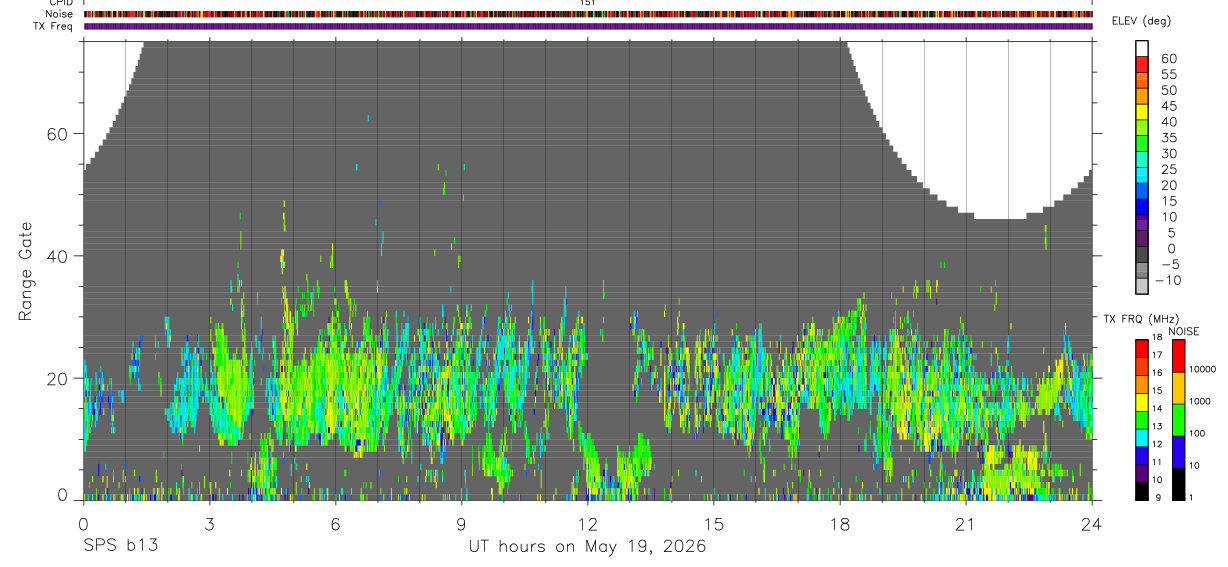
Task: Click the 'TX Freq' label at top left
Action: [x=54, y=27]
